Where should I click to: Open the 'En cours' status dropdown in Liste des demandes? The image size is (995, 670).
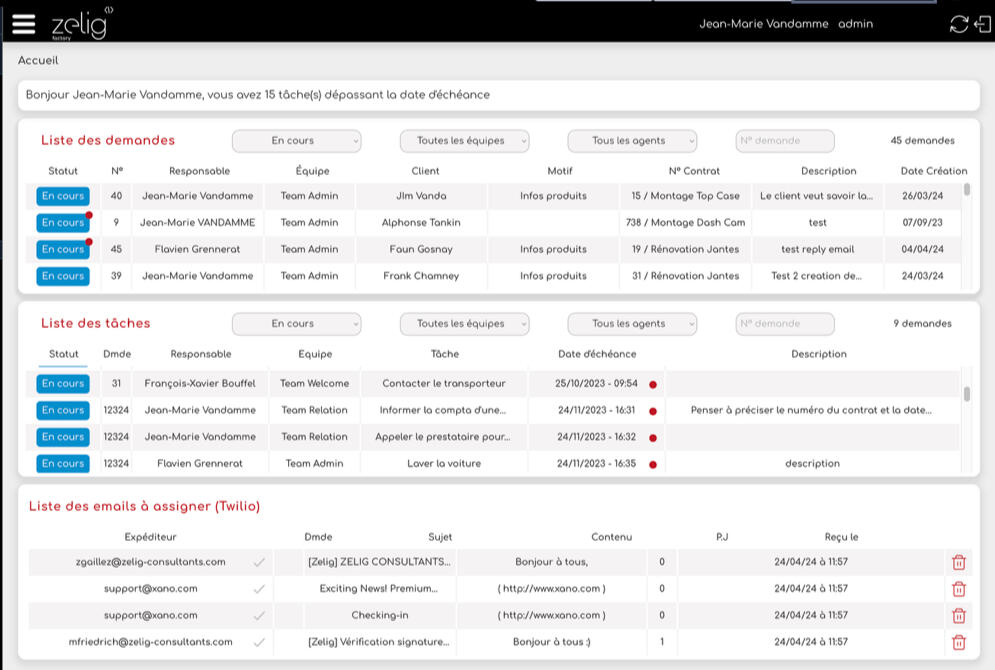coord(296,141)
